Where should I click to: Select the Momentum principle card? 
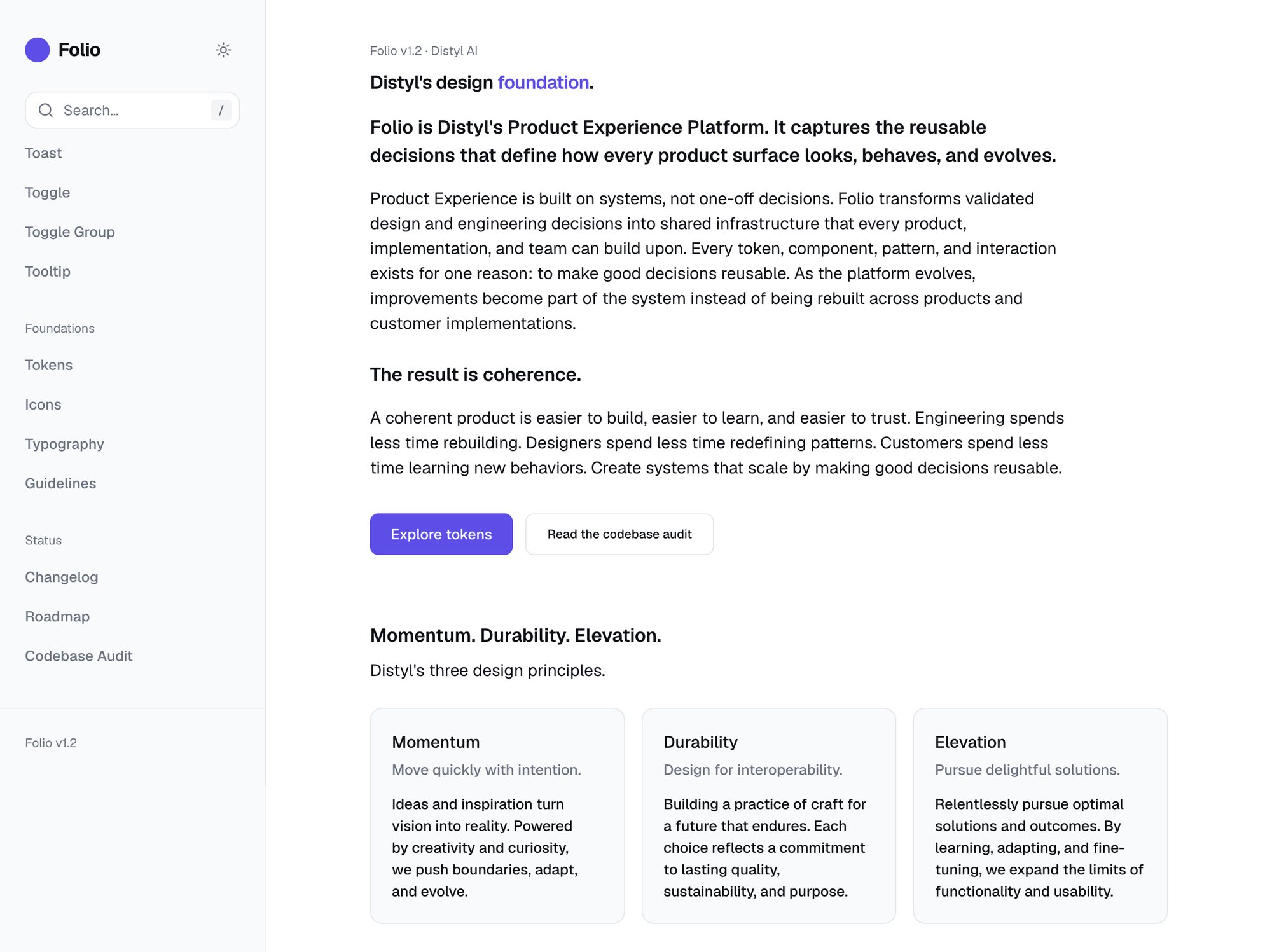click(x=497, y=816)
